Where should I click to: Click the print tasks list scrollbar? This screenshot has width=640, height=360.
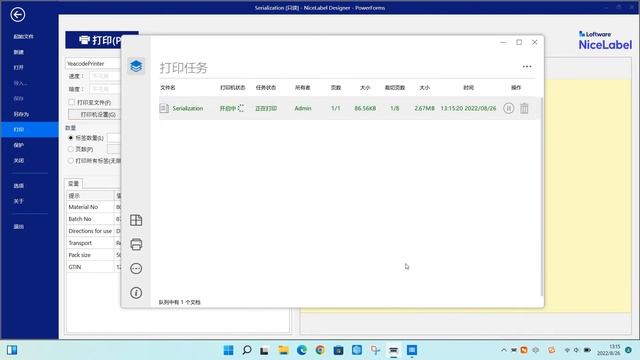click(x=542, y=196)
